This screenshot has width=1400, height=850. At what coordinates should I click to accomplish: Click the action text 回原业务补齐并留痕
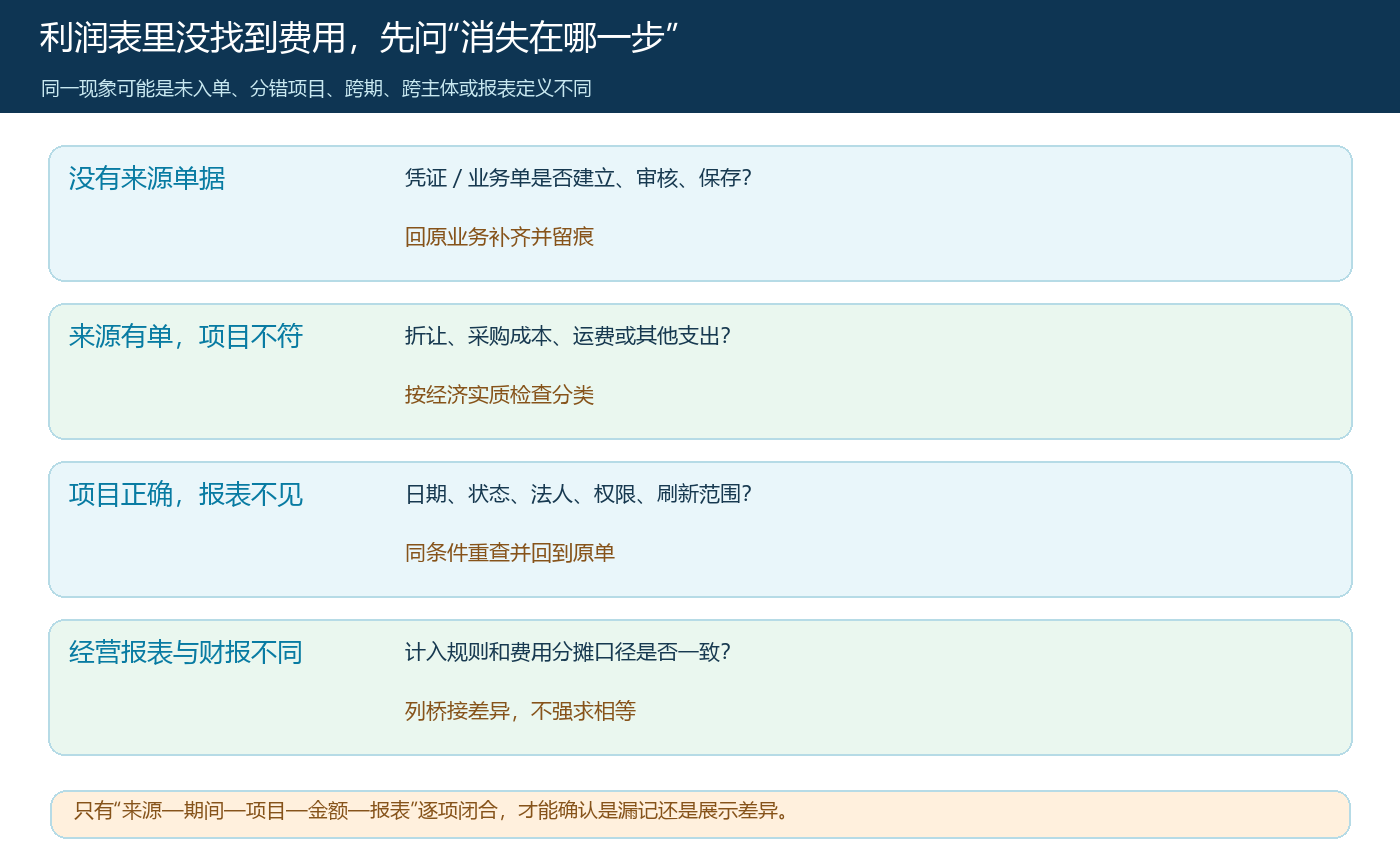(x=499, y=237)
